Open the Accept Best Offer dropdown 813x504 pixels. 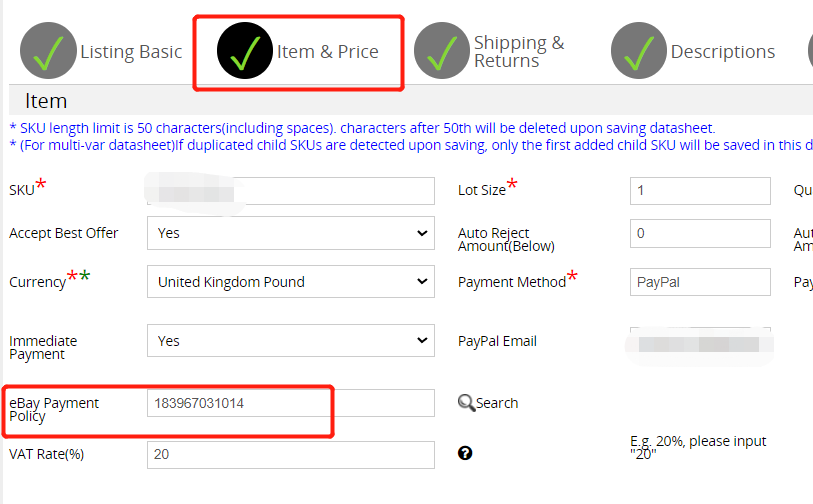point(291,233)
